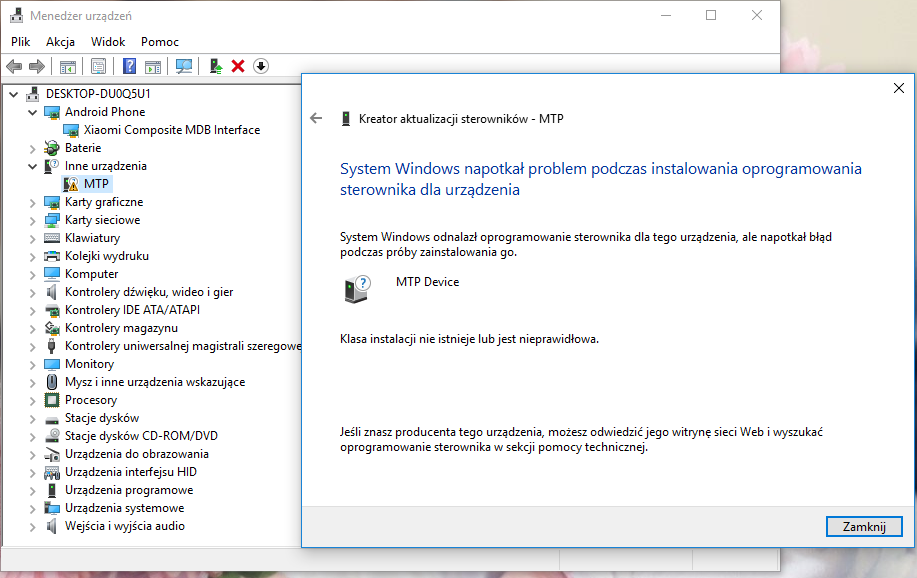This screenshot has width=917, height=578.
Task: Select the Monitory category
Action: [x=89, y=364]
